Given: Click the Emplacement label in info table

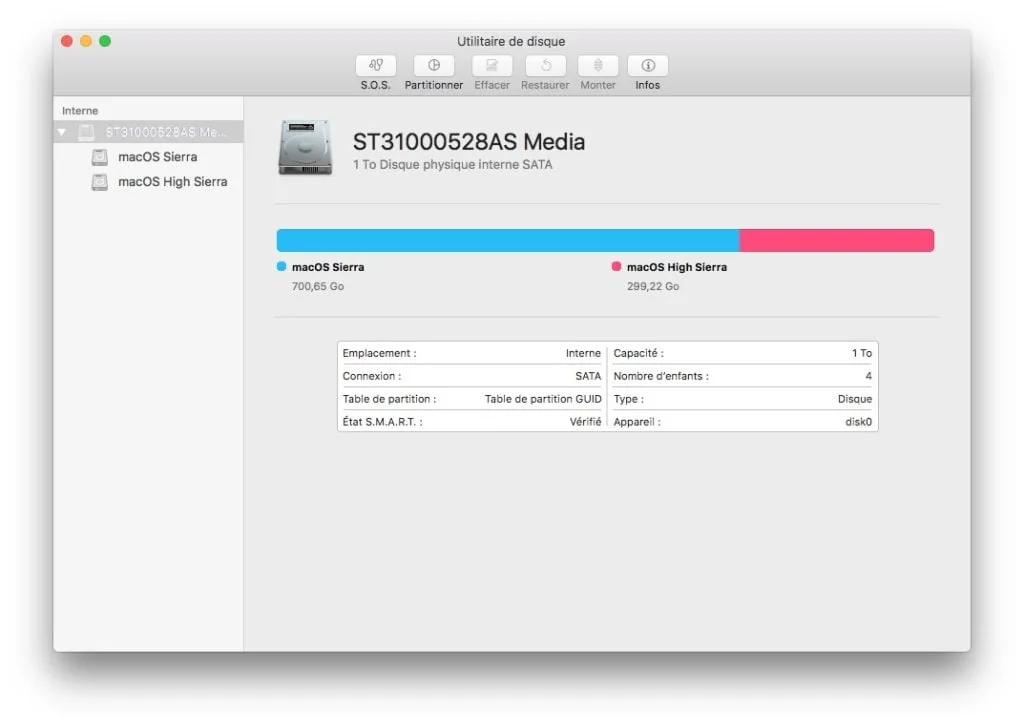Looking at the screenshot, I should [379, 353].
